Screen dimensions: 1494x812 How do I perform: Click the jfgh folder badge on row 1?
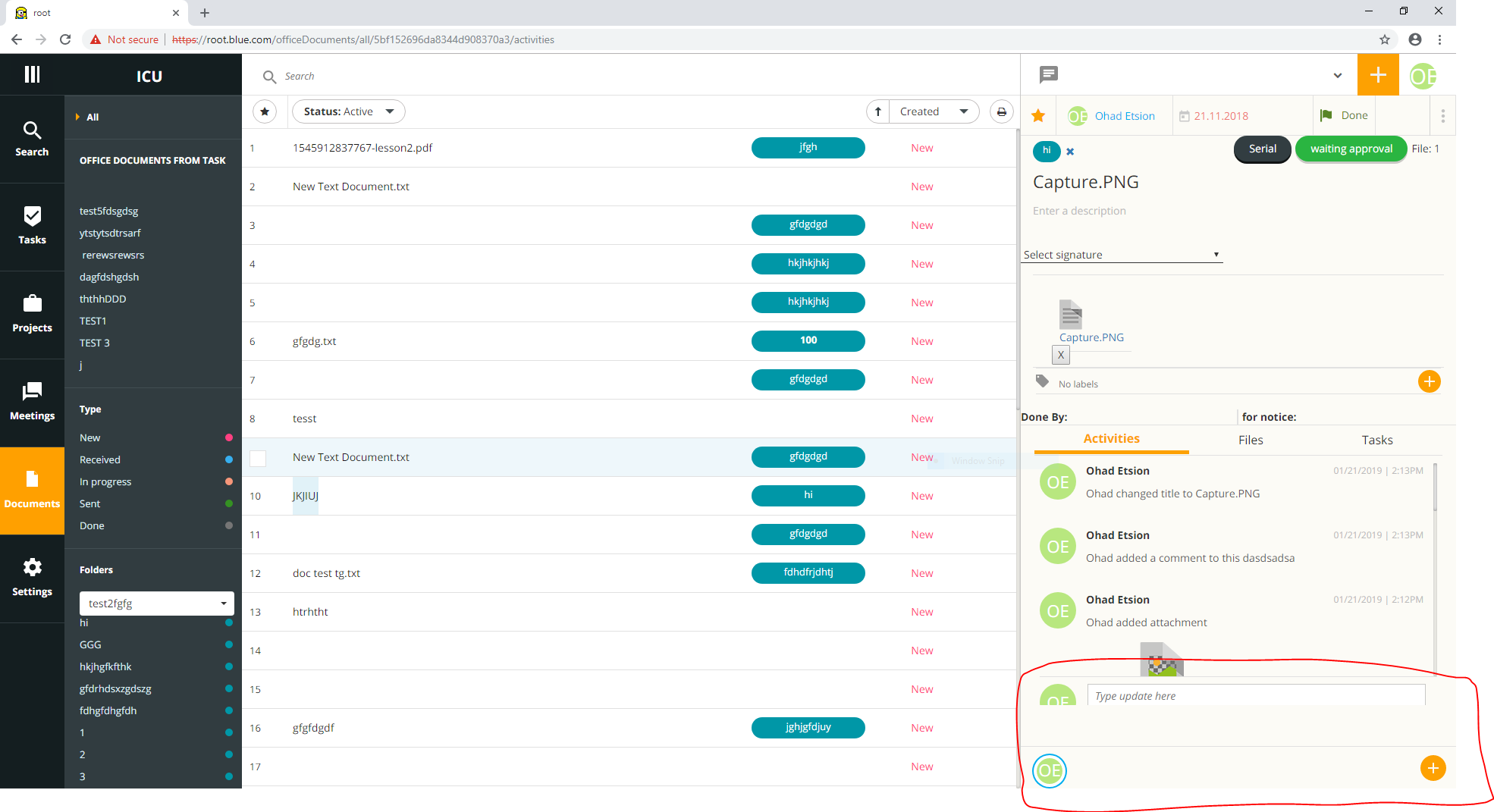(x=808, y=148)
